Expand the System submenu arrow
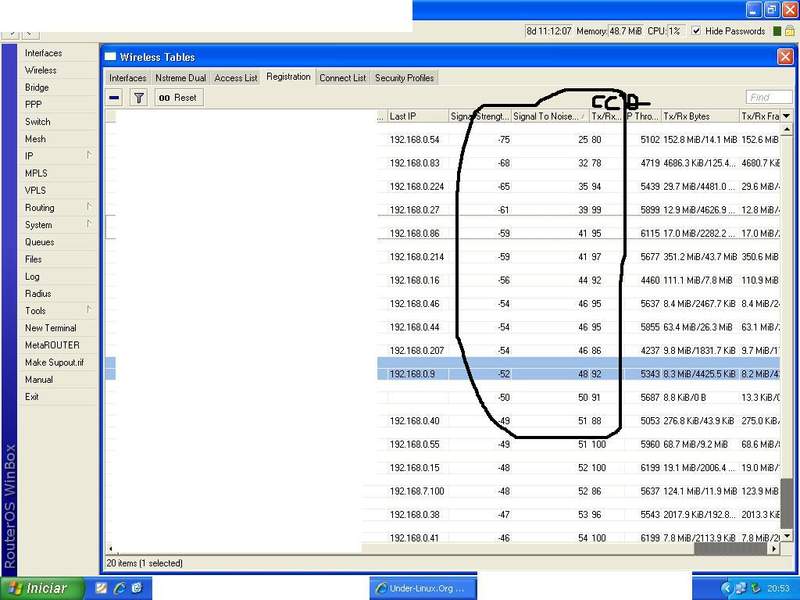Viewport: 800px width, 600px height. tap(89, 224)
